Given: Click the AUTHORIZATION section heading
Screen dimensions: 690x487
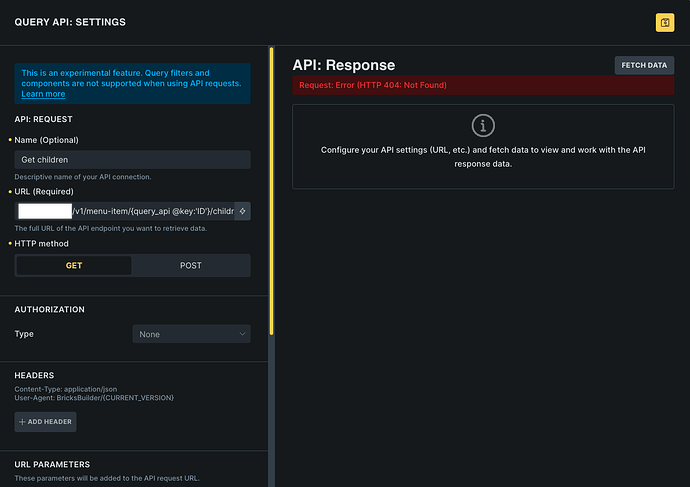Looking at the screenshot, I should (x=49, y=309).
